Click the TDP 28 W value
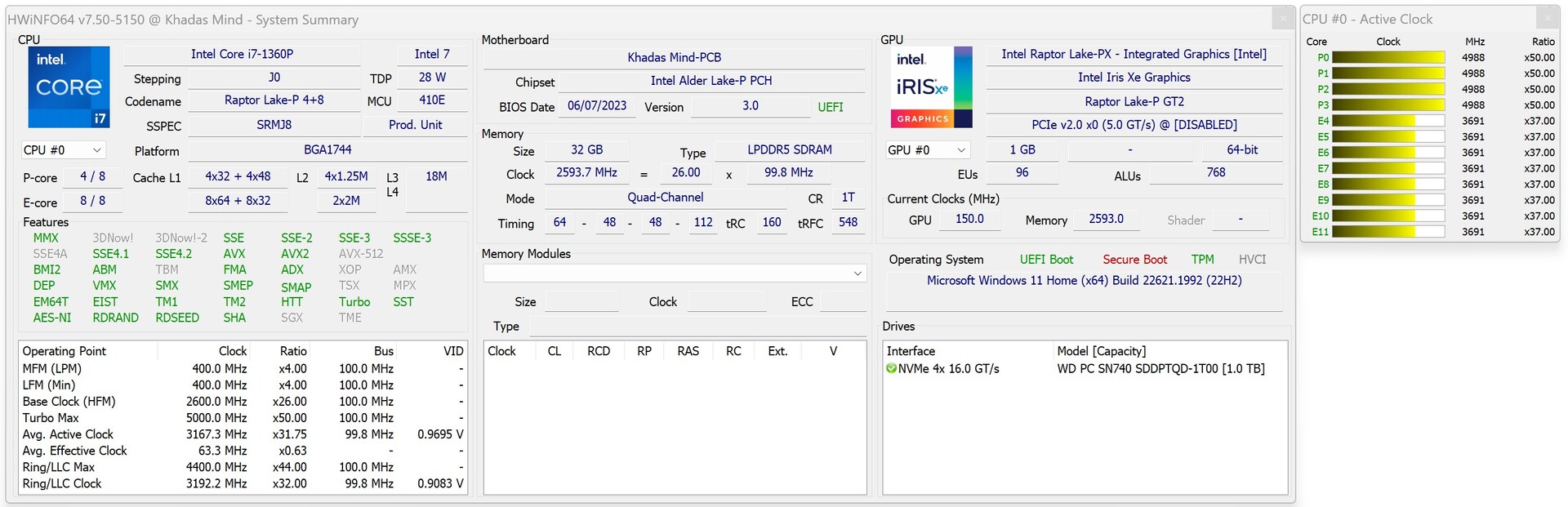The height and width of the screenshot is (507, 1568). (432, 78)
